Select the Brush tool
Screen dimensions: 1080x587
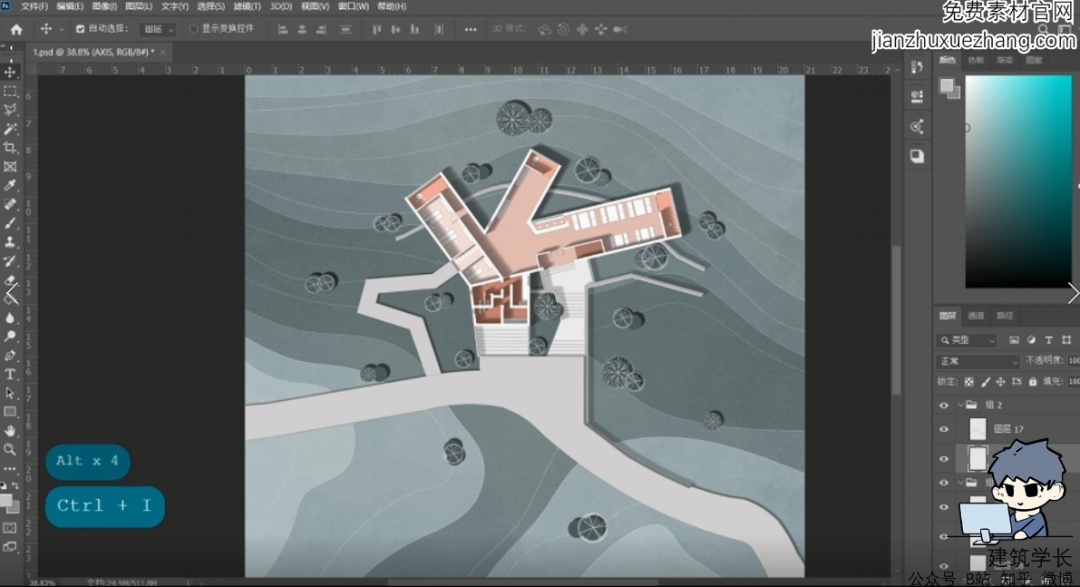10,223
